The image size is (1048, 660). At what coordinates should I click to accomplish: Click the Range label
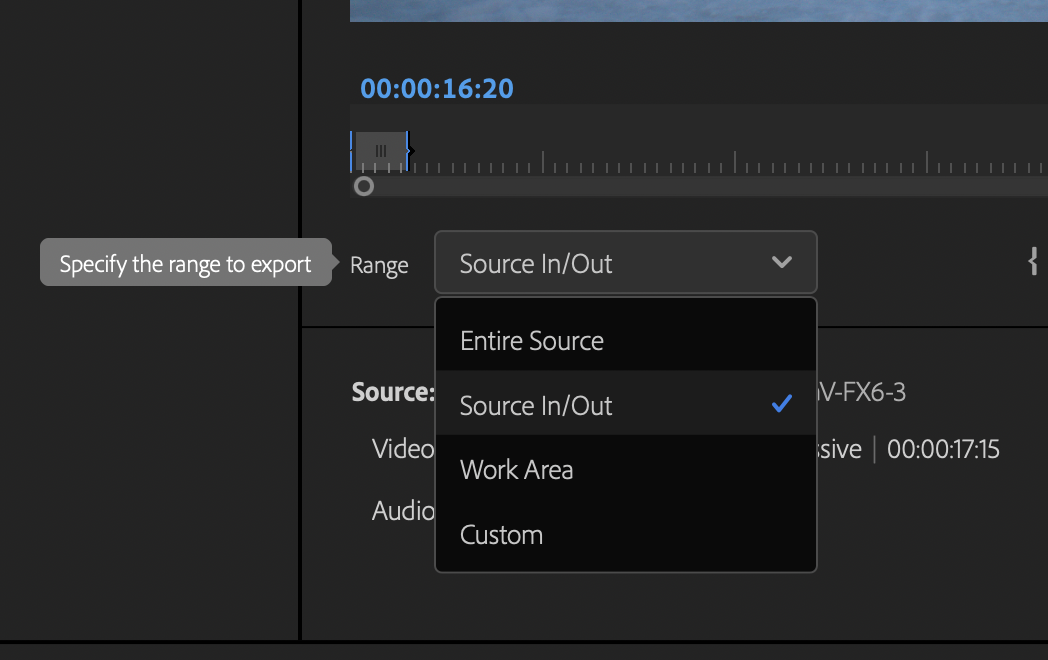(x=378, y=264)
